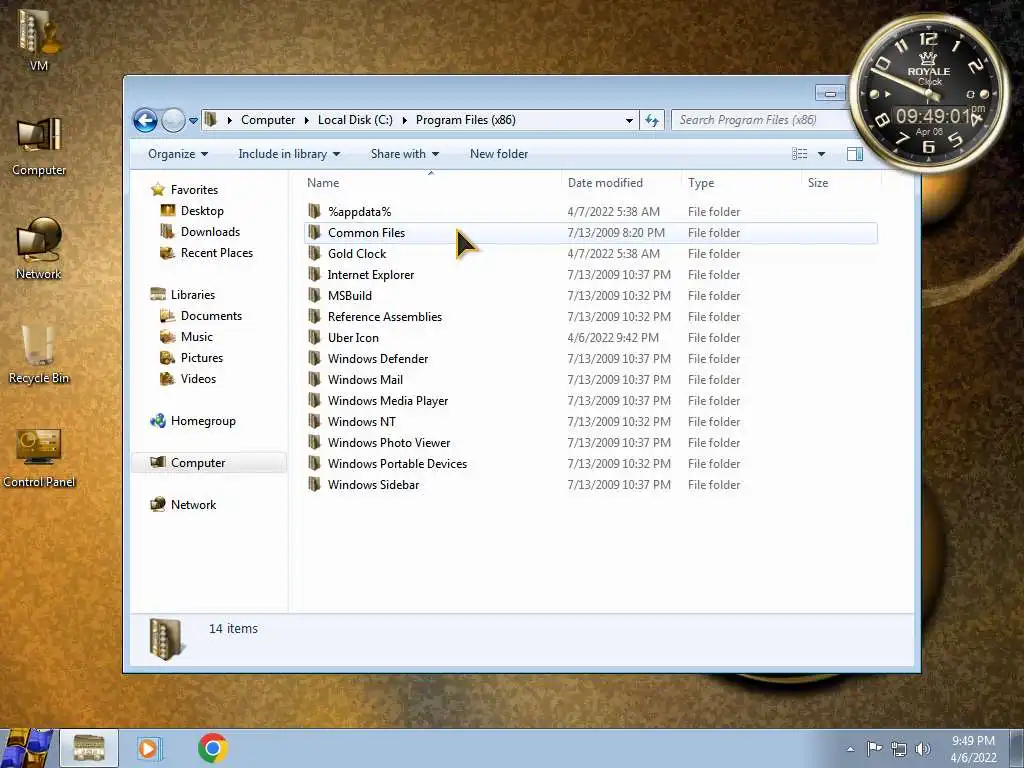
Task: Click New folder in the toolbar
Action: [499, 154]
